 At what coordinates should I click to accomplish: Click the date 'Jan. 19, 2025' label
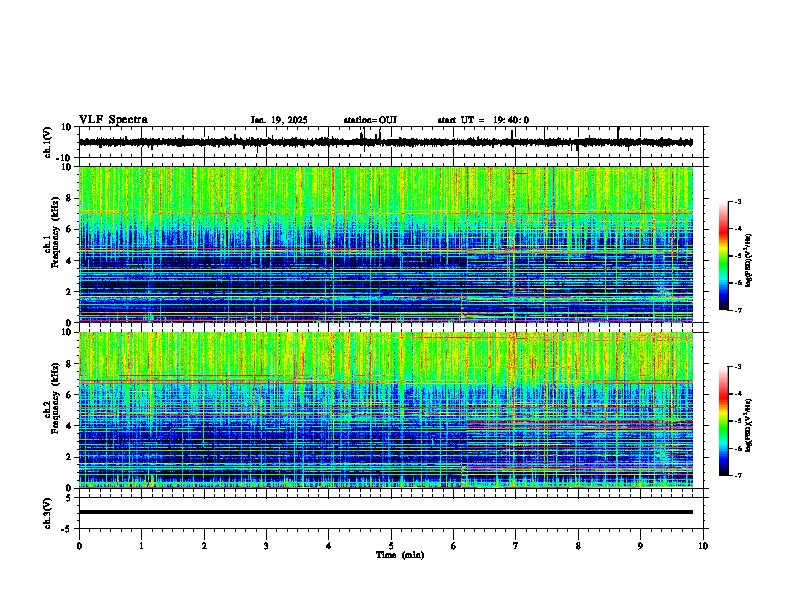(x=279, y=120)
